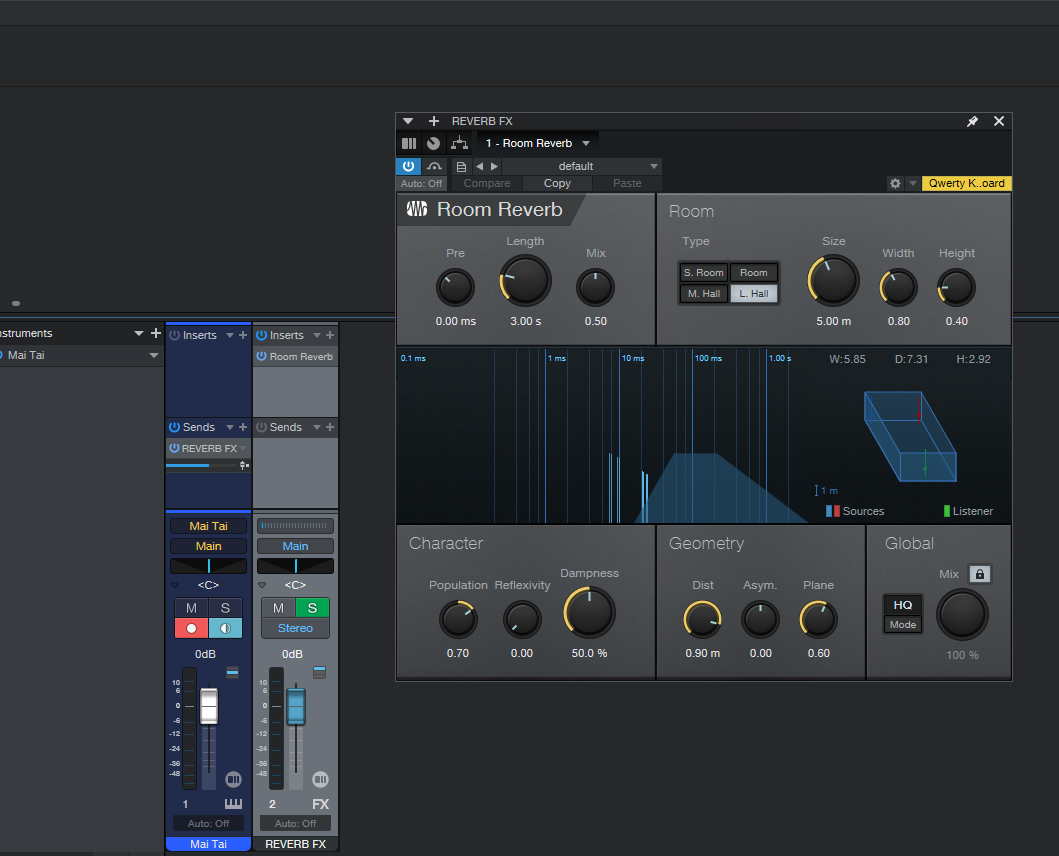Open the routing view icon in plugin header
1059x856 pixels.
[x=461, y=143]
